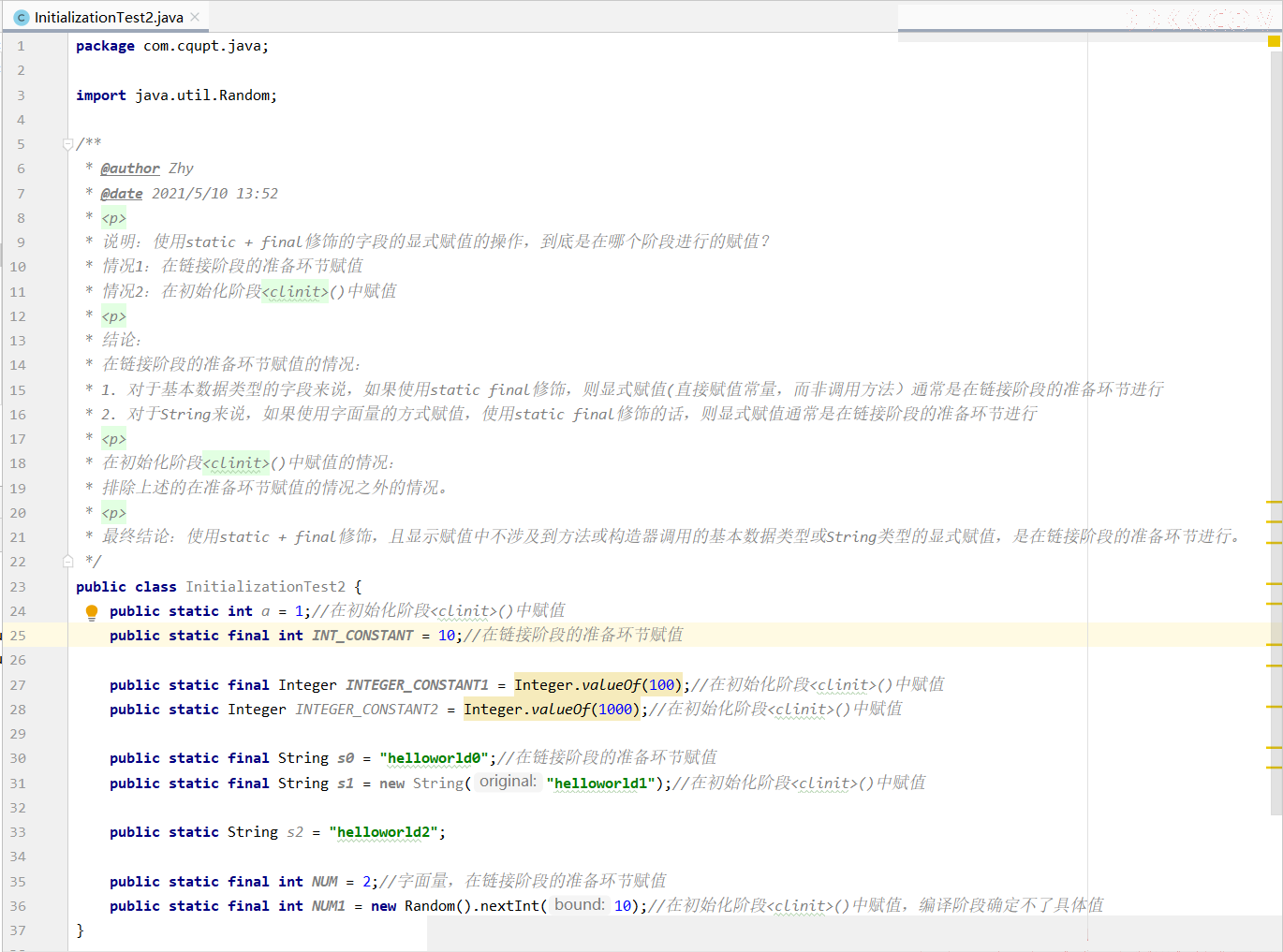The height and width of the screenshot is (952, 1283).
Task: Click the INT_CONSTANT field name
Action: click(x=362, y=636)
